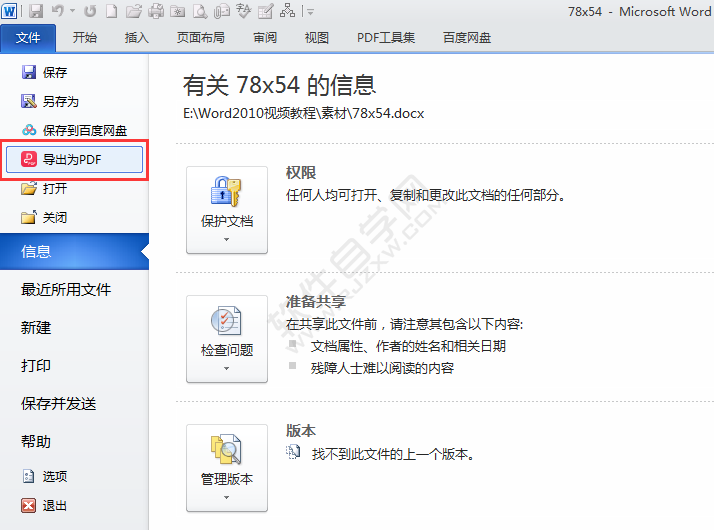Click the organization chart icon in the toolbar
Screen dimensions: 714x530
point(287,11)
